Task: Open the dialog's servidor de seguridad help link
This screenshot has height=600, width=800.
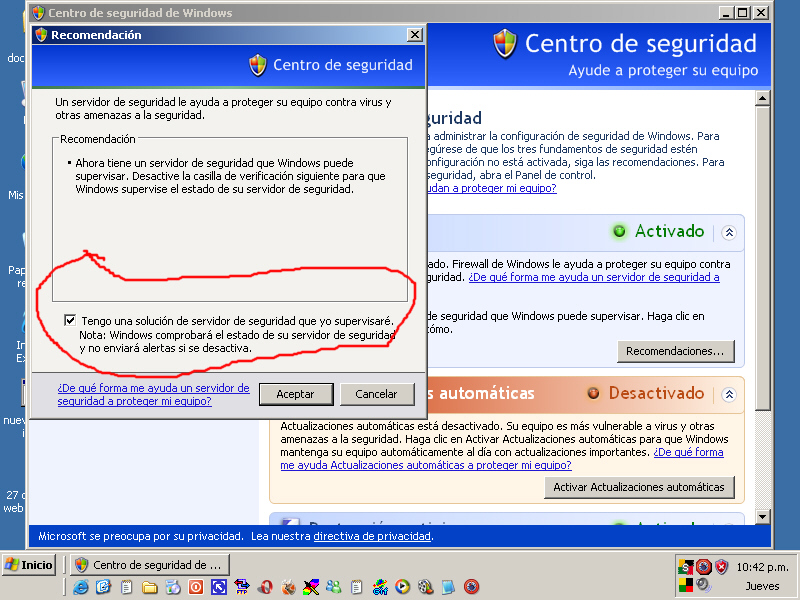Action: 154,394
